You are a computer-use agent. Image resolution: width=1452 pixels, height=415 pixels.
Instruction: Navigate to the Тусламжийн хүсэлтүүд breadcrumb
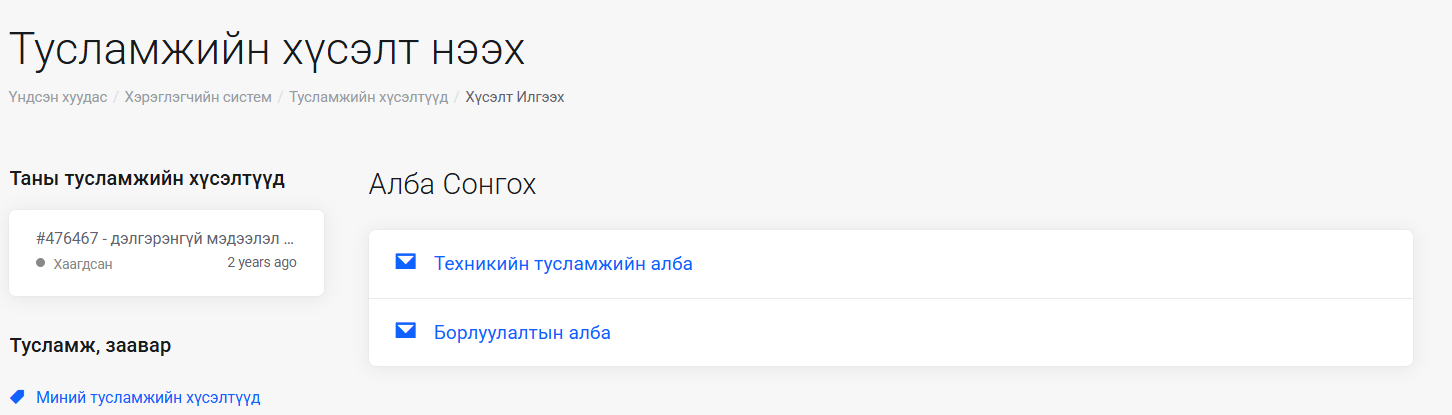368,97
